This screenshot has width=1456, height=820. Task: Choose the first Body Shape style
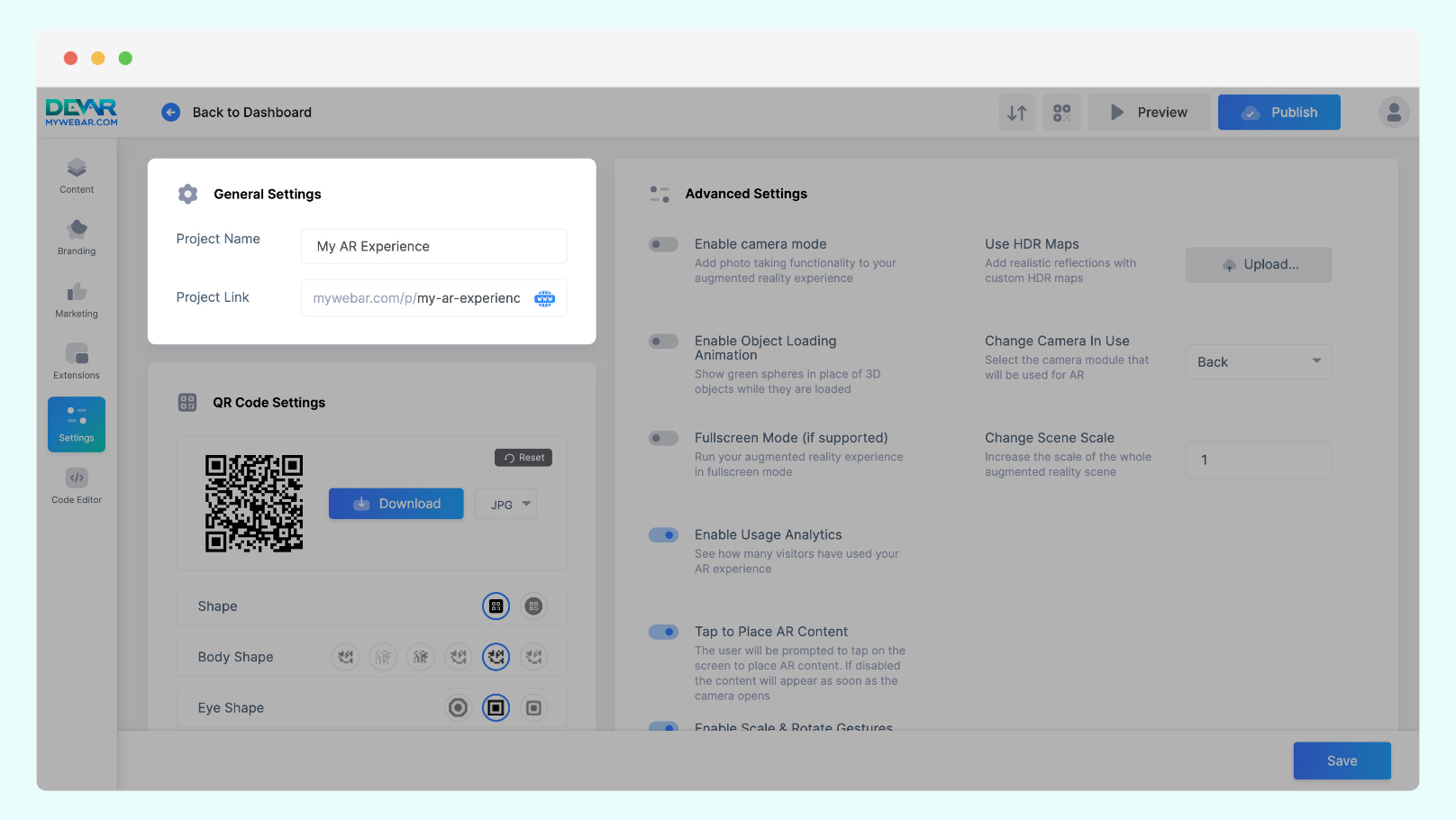[x=345, y=658]
